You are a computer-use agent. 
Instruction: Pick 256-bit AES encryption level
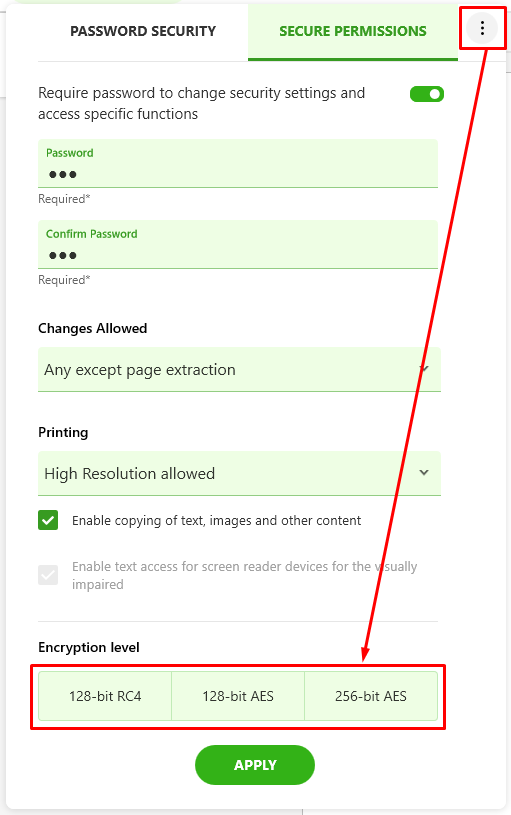(x=371, y=696)
